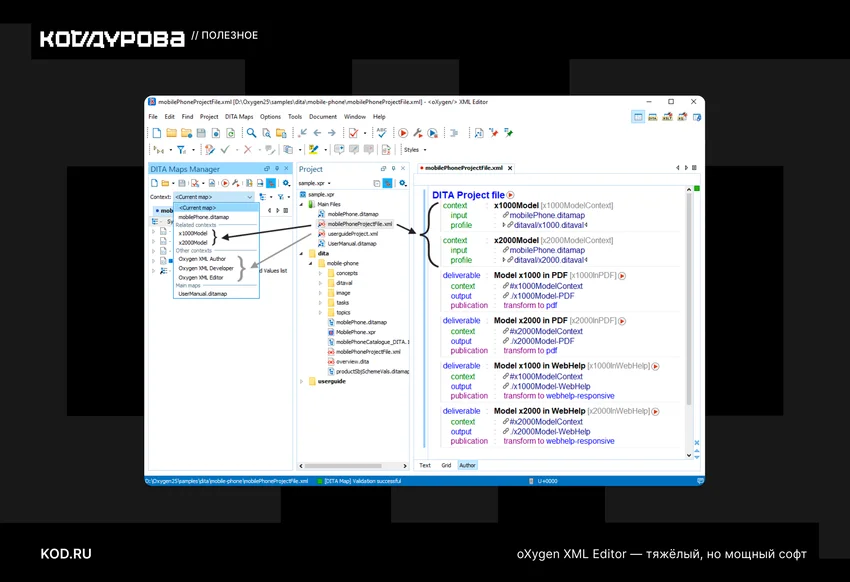The width and height of the screenshot is (850, 582).
Task: Click the Back arrow navigation icon
Action: click(x=317, y=133)
